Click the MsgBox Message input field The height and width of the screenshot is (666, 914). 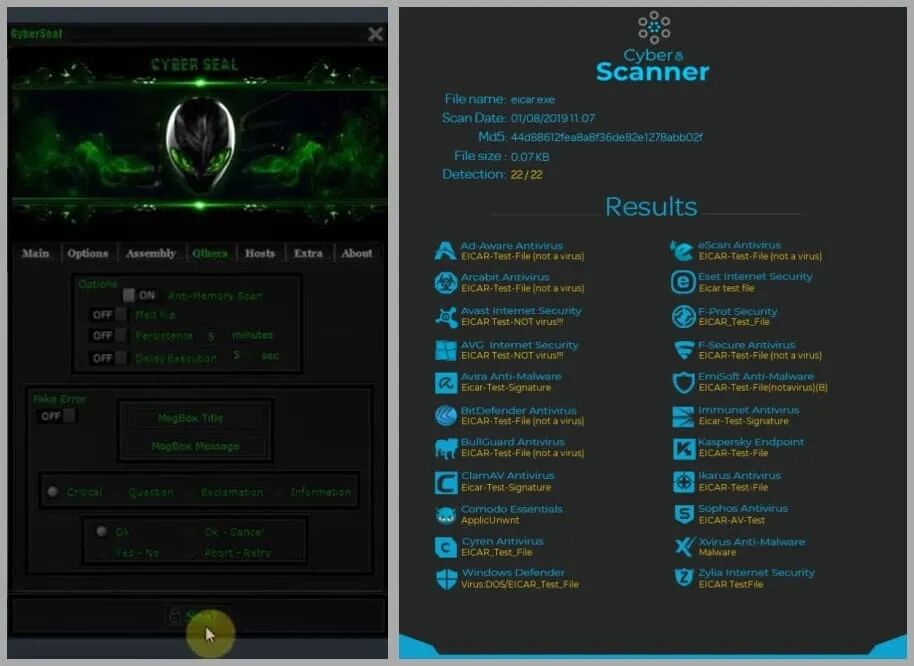(x=195, y=446)
